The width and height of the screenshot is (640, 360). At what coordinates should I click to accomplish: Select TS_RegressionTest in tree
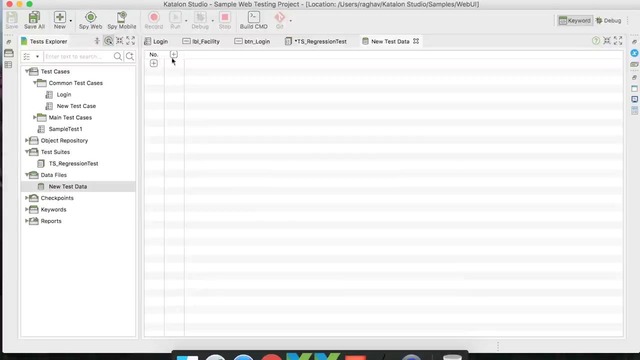[73, 163]
